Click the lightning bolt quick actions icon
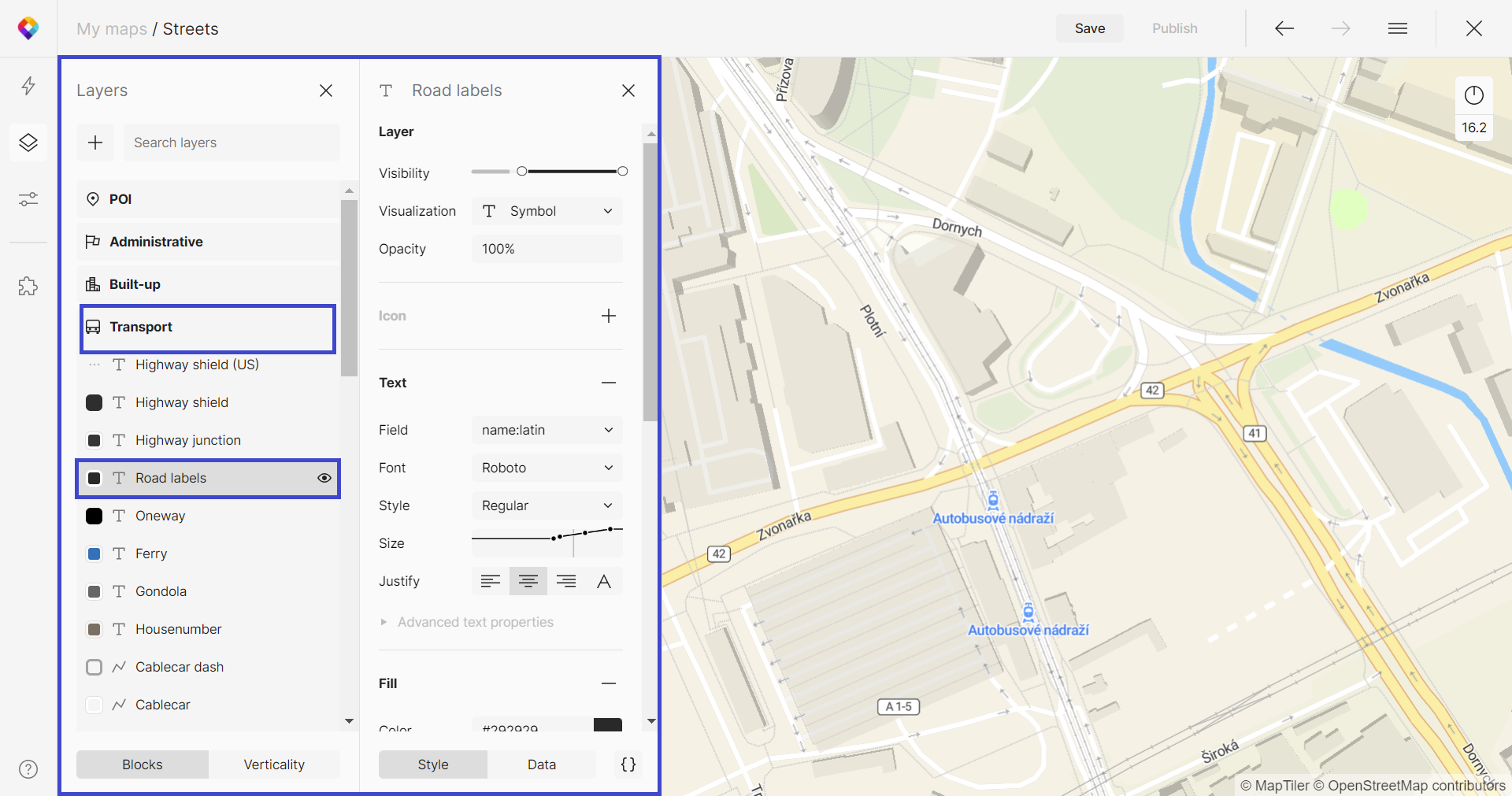The height and width of the screenshot is (796, 1512). pos(28,86)
